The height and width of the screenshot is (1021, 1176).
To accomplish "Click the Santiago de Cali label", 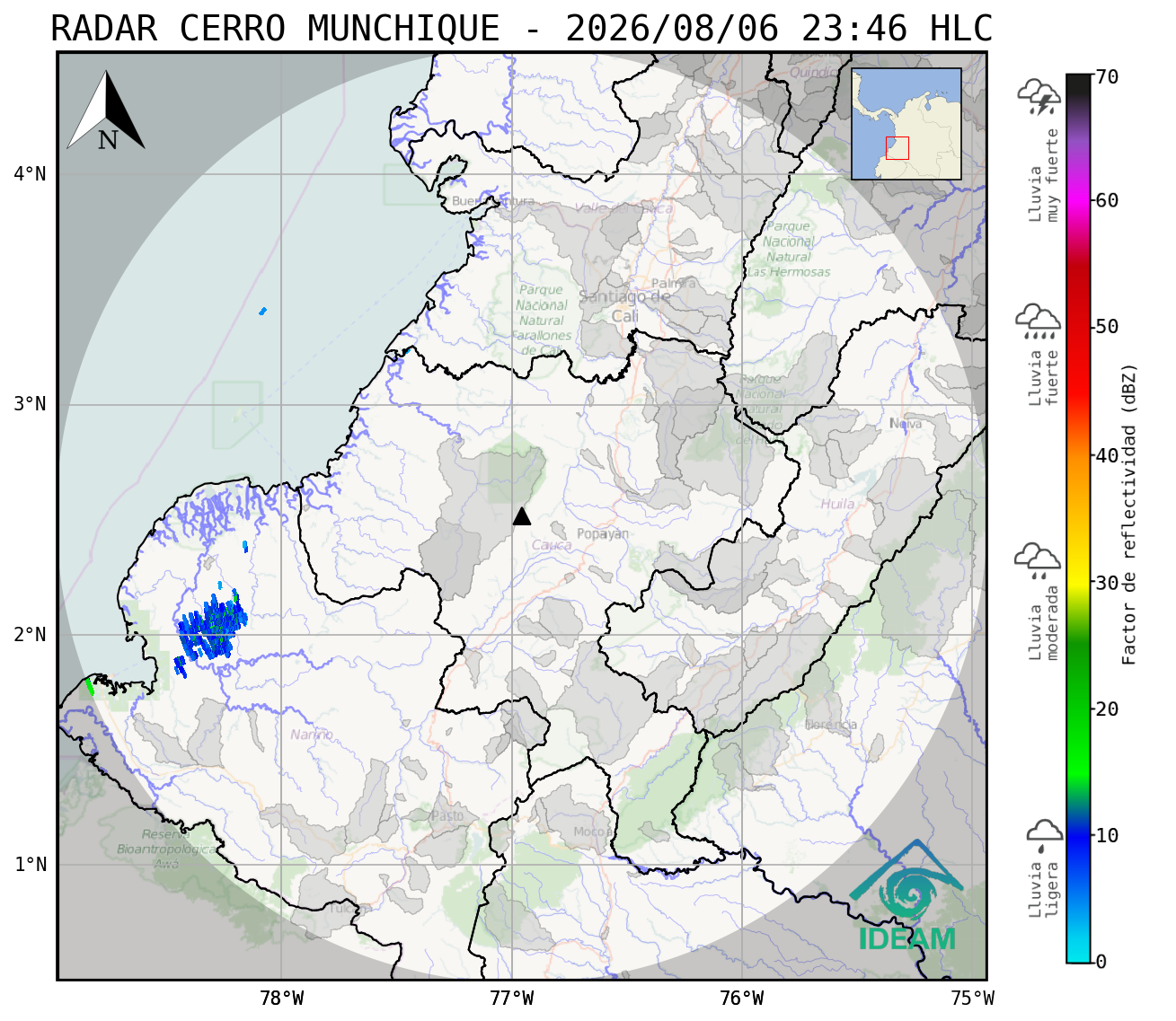I will (625, 306).
